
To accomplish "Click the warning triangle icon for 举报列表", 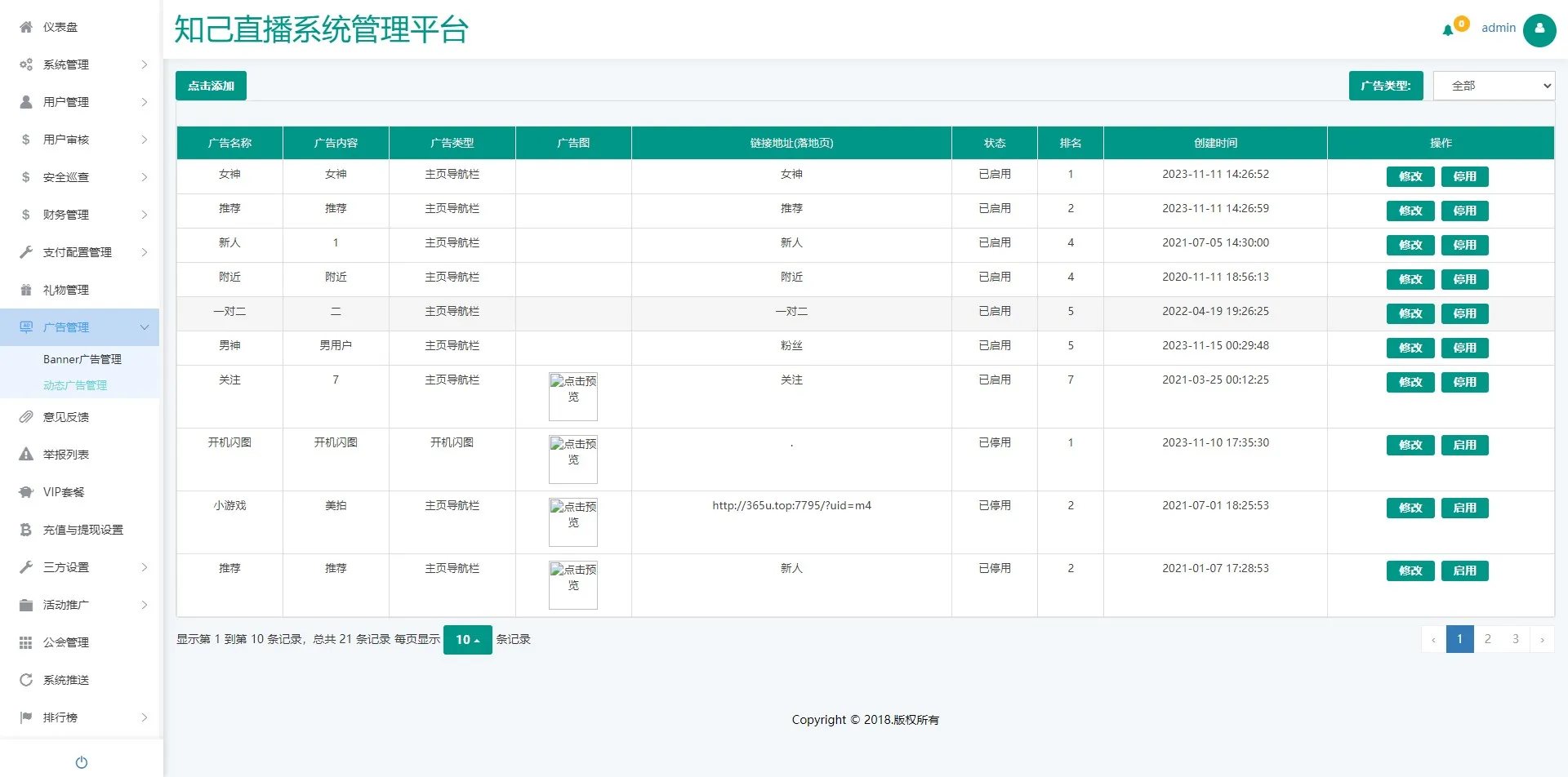I will click(26, 455).
